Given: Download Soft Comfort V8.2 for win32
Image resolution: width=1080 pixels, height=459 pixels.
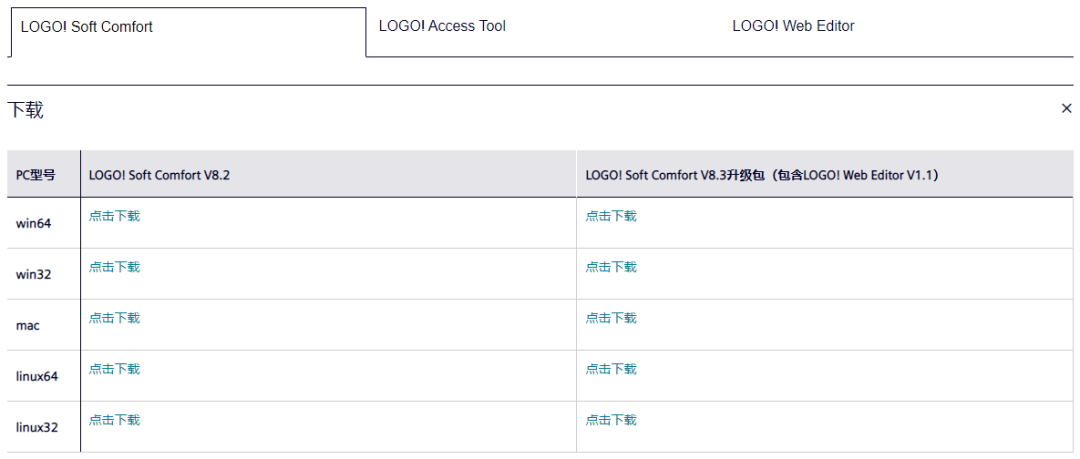Looking at the screenshot, I should point(114,267).
